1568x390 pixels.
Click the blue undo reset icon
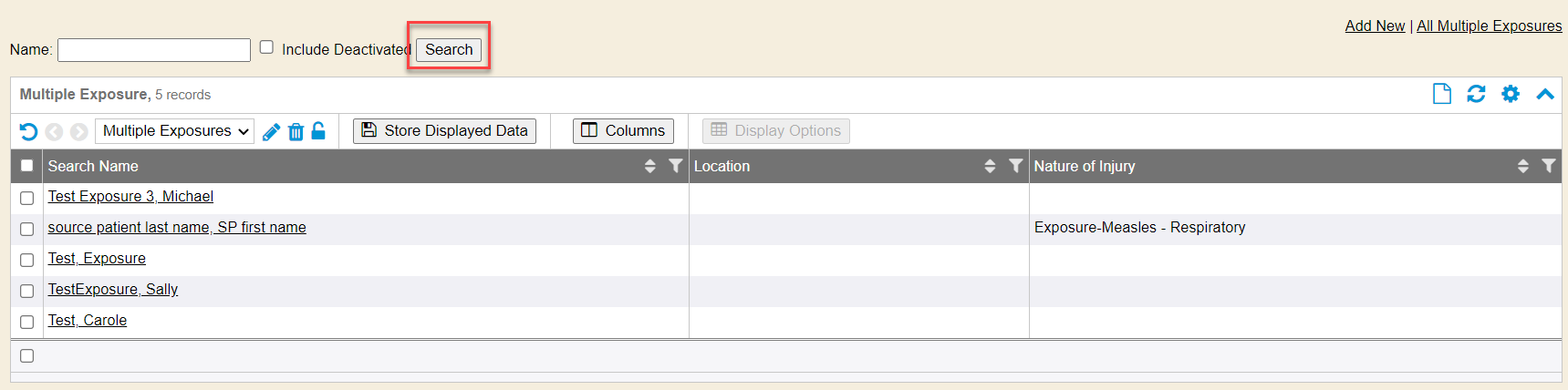pos(28,132)
